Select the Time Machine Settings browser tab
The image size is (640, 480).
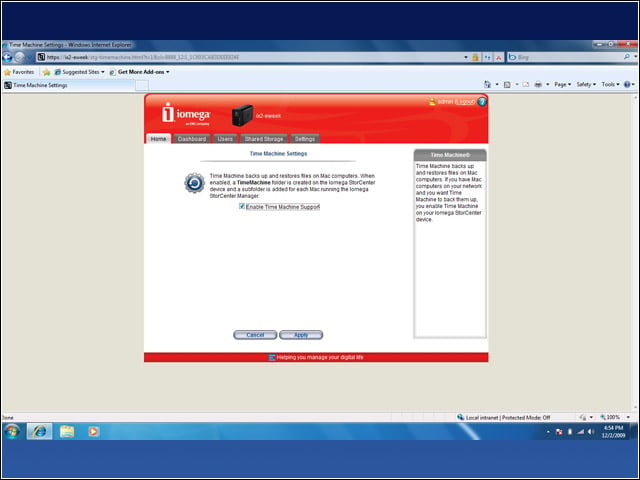click(x=69, y=85)
